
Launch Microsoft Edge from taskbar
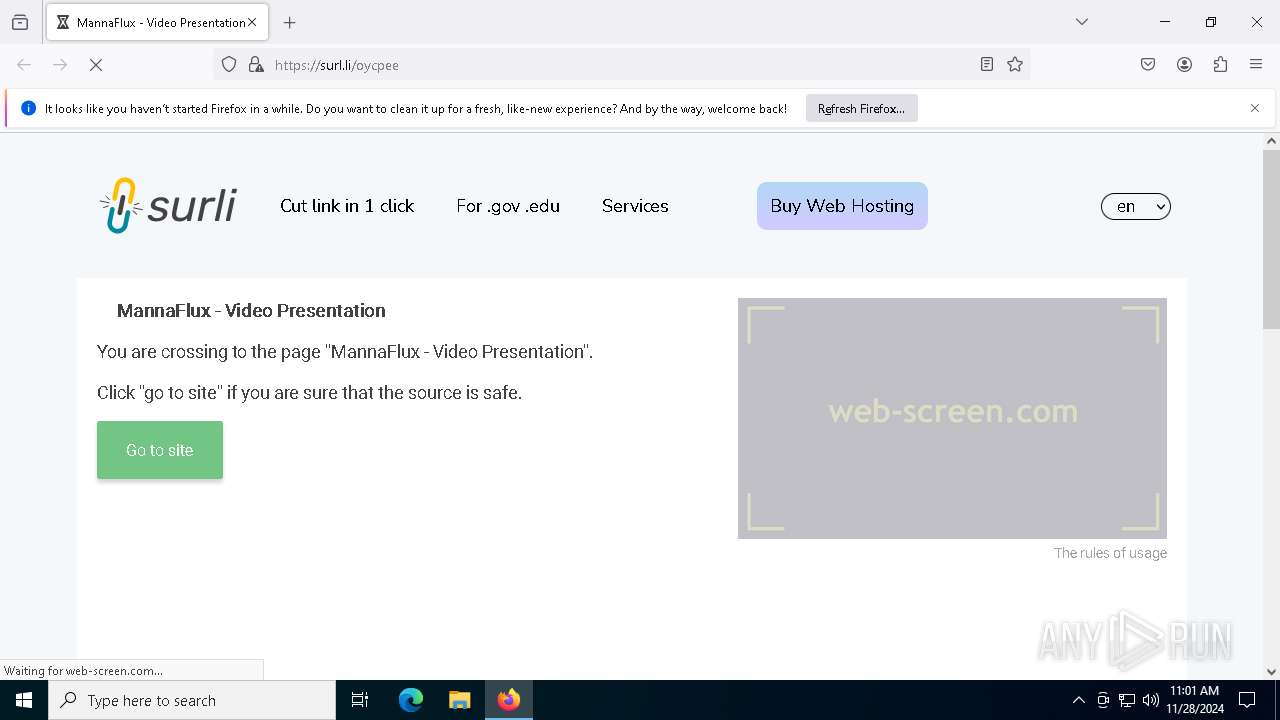[411, 700]
